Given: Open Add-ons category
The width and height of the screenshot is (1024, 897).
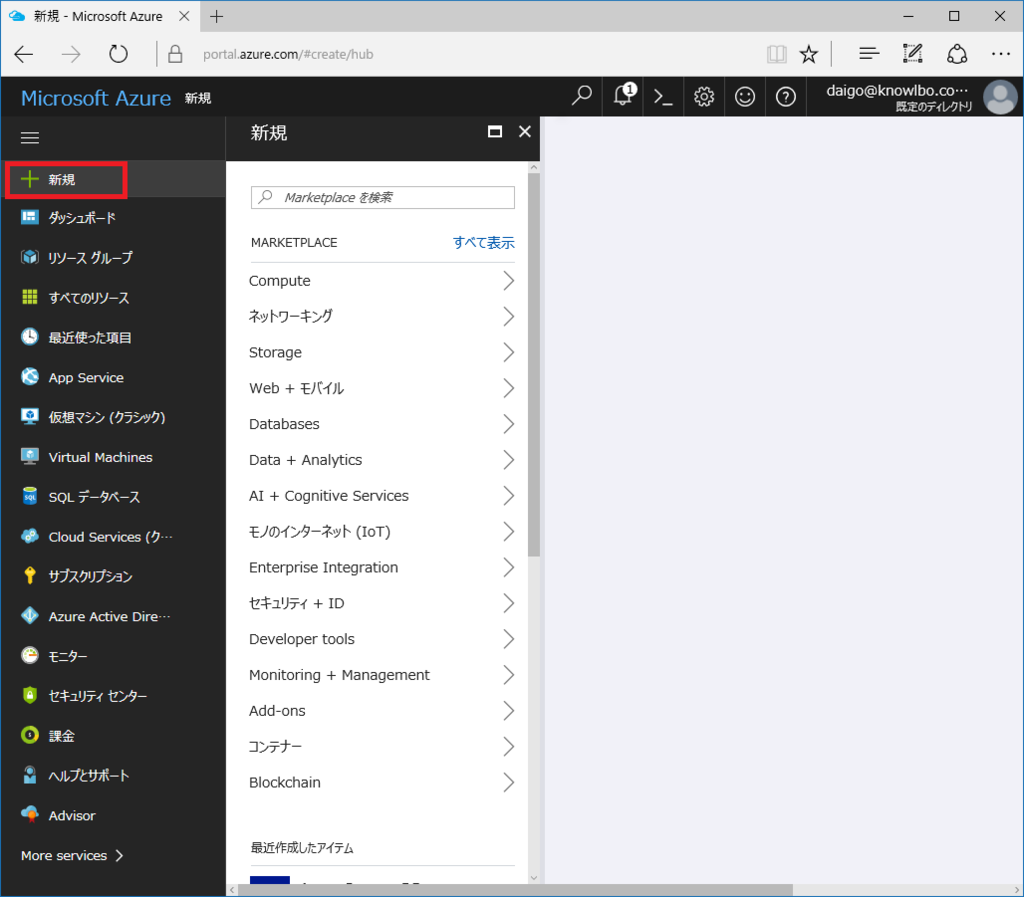Looking at the screenshot, I should point(381,711).
